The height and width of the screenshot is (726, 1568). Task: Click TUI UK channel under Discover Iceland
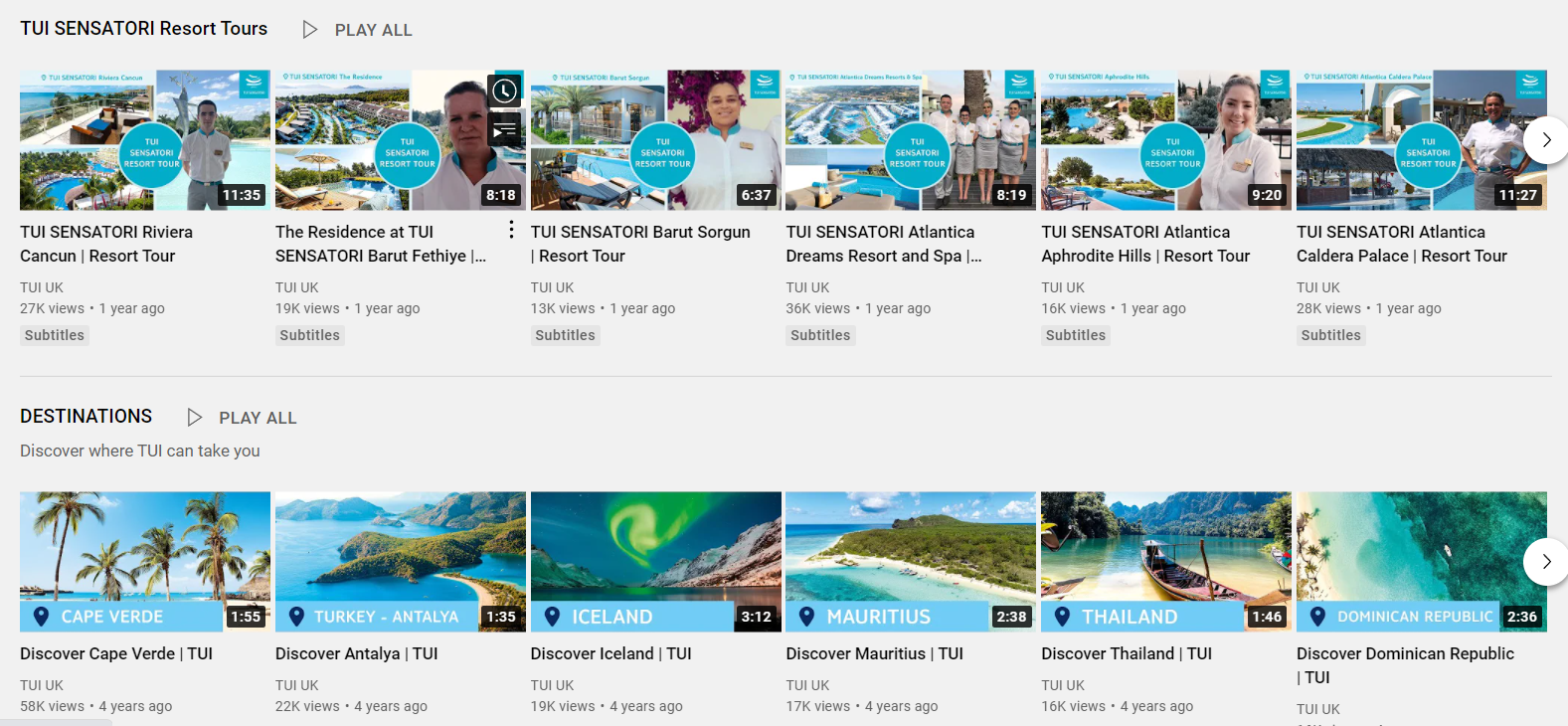click(x=553, y=685)
